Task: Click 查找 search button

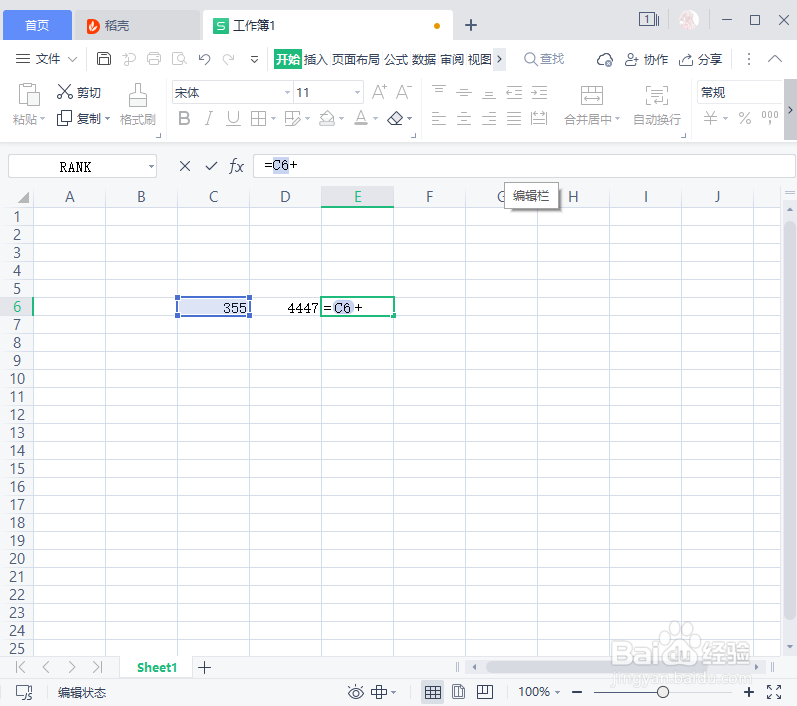Action: pos(544,59)
